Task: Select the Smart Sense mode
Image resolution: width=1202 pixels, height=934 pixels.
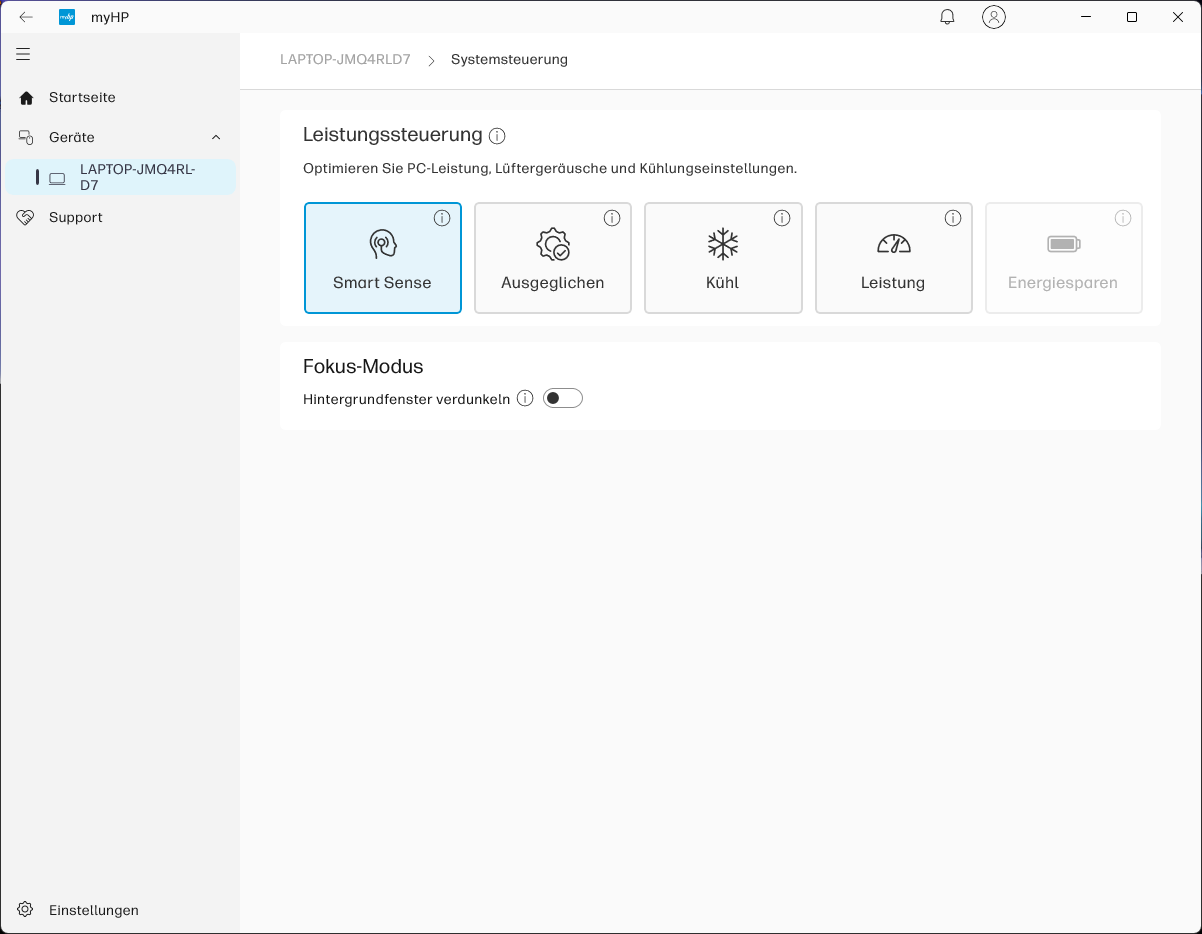Action: pyautogui.click(x=383, y=258)
